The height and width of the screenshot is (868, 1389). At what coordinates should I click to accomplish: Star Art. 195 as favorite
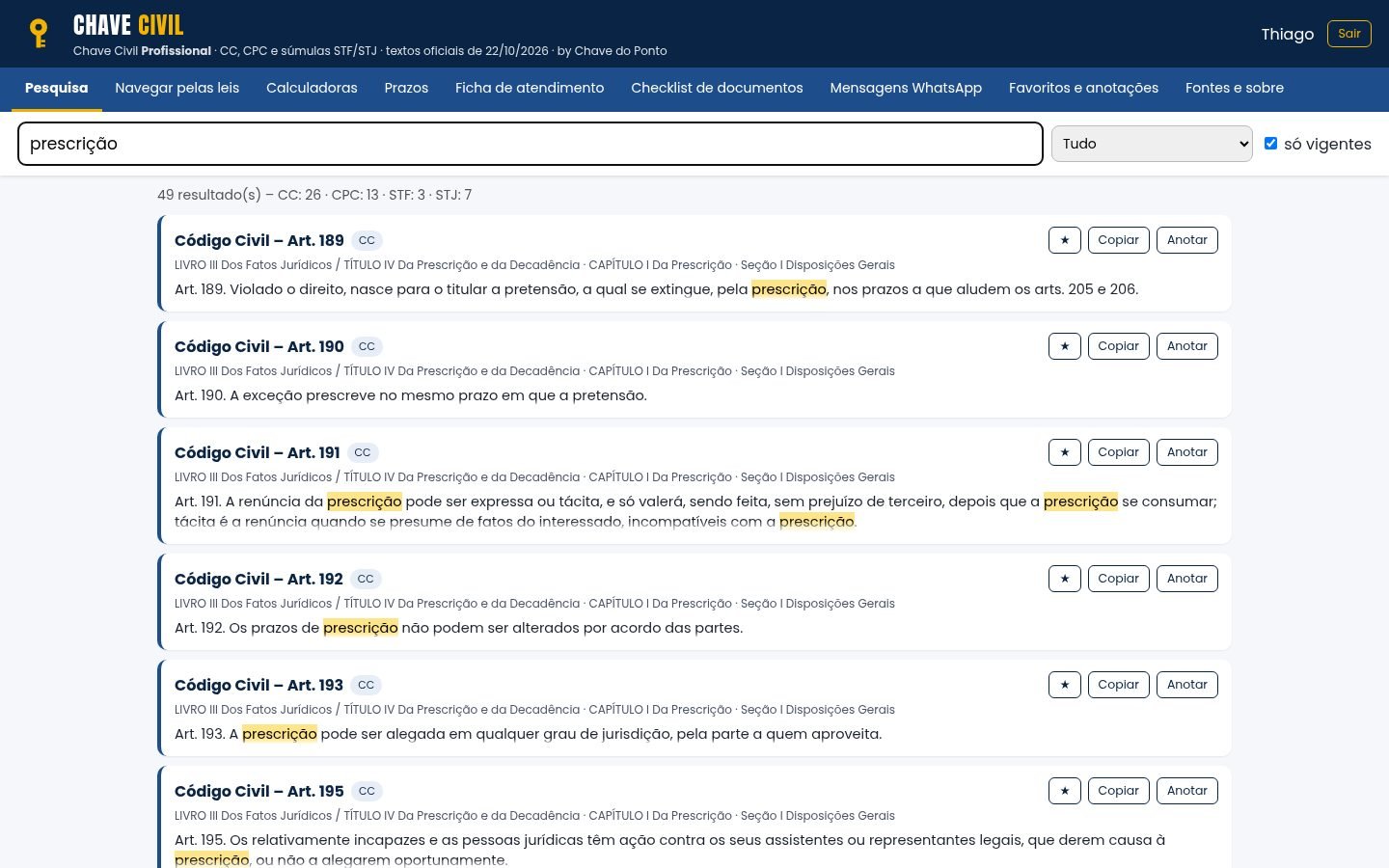click(1065, 791)
